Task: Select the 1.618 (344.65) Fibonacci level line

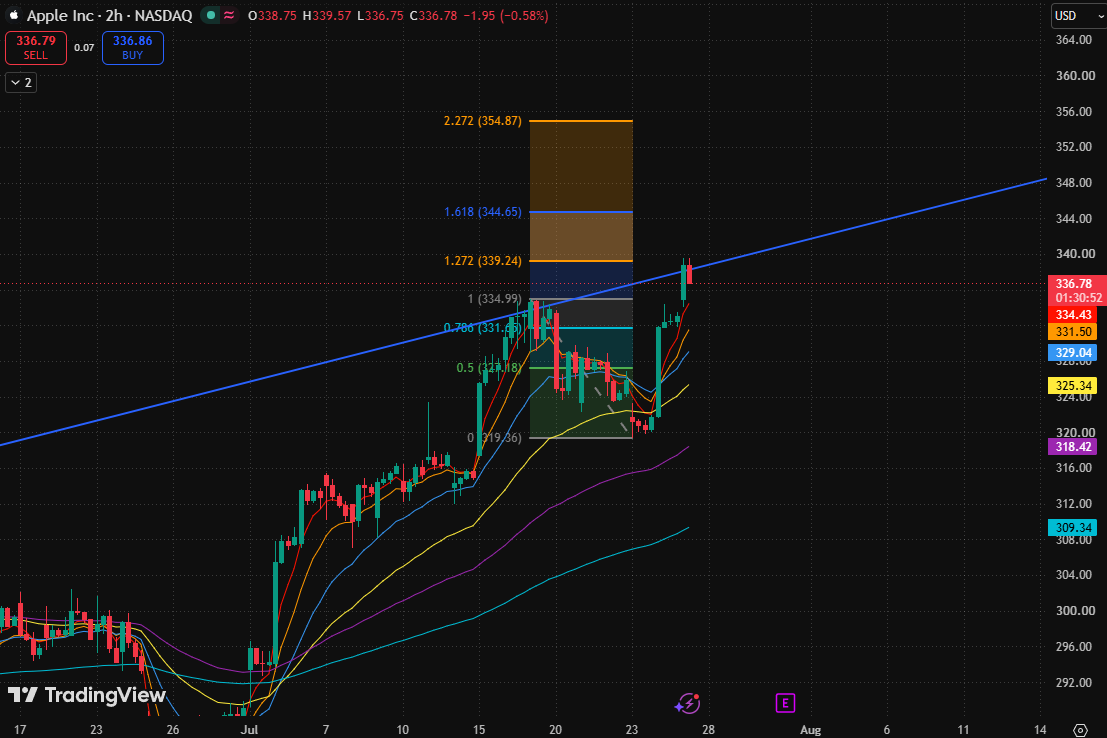Action: pos(581,212)
